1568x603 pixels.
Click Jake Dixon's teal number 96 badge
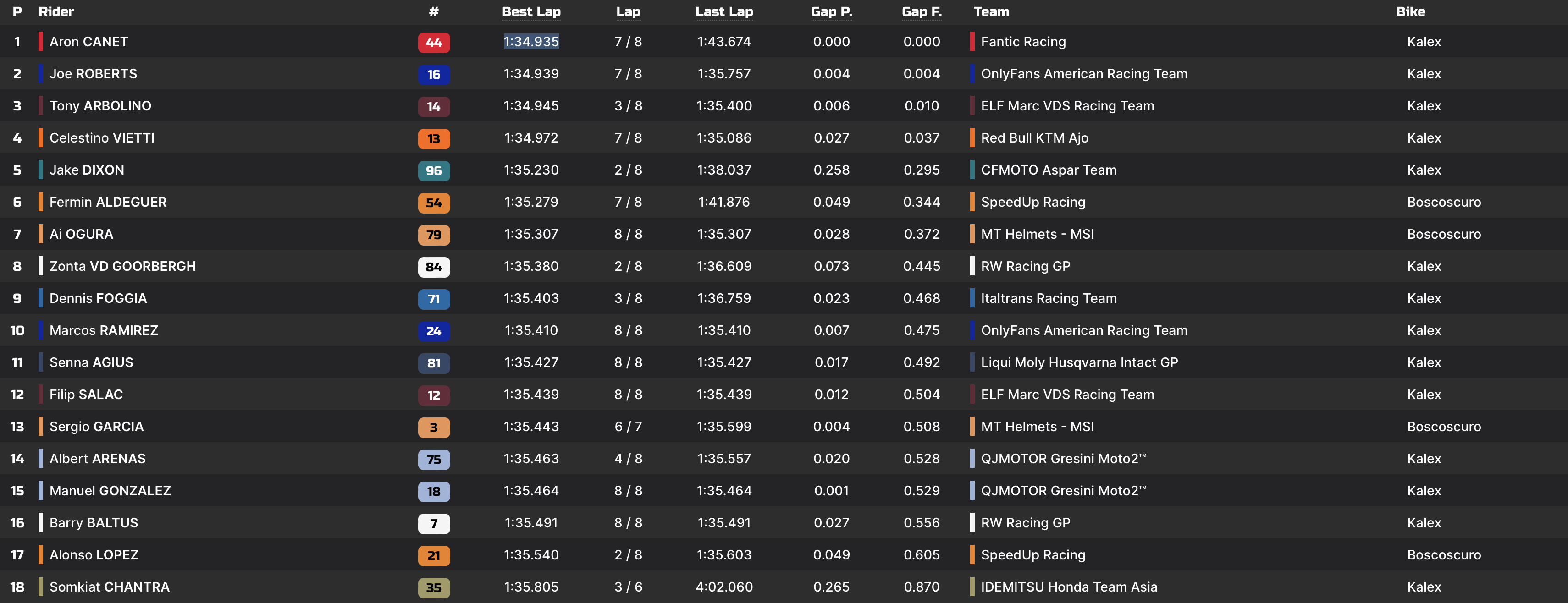(x=433, y=171)
